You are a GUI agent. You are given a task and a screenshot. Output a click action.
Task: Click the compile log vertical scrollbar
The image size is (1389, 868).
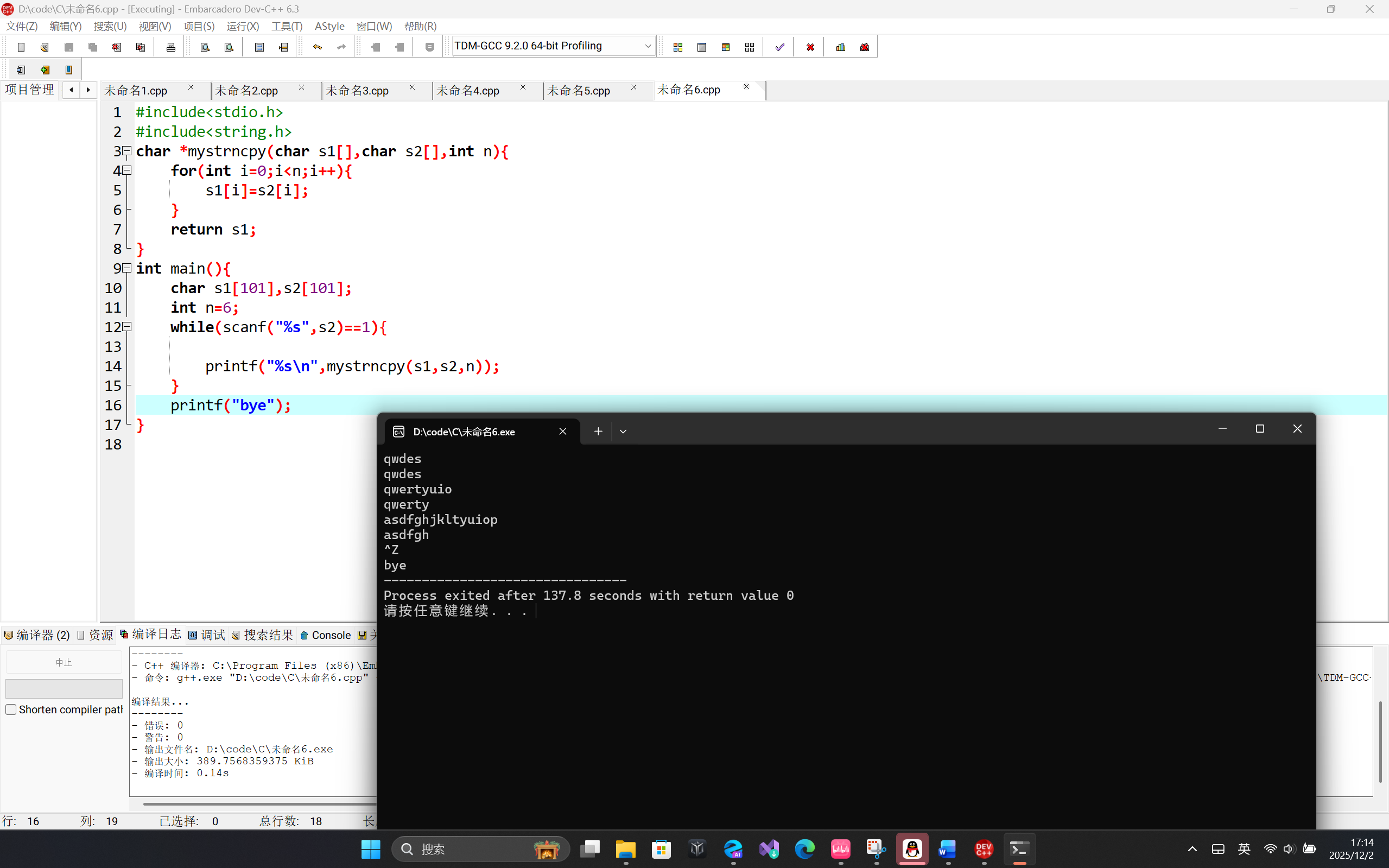(x=1380, y=740)
